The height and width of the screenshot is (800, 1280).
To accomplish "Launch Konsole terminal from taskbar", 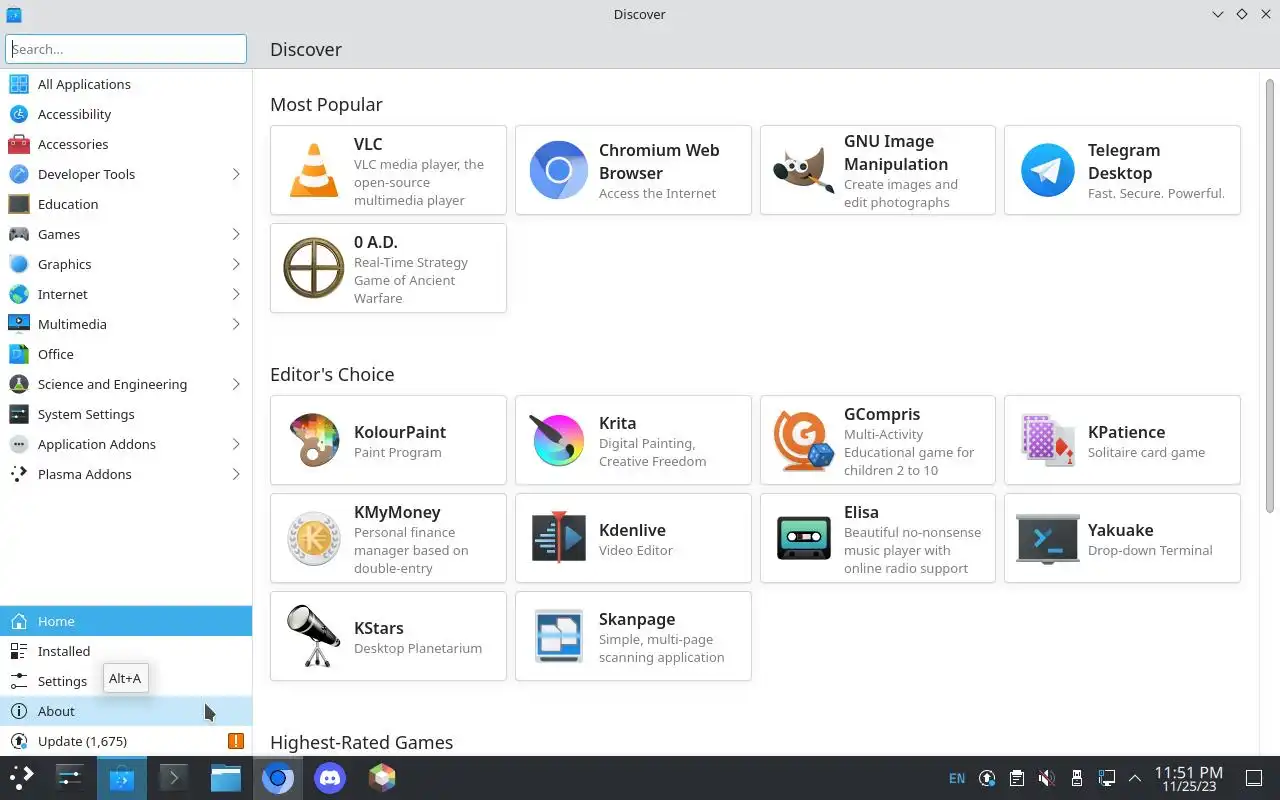I will point(174,777).
